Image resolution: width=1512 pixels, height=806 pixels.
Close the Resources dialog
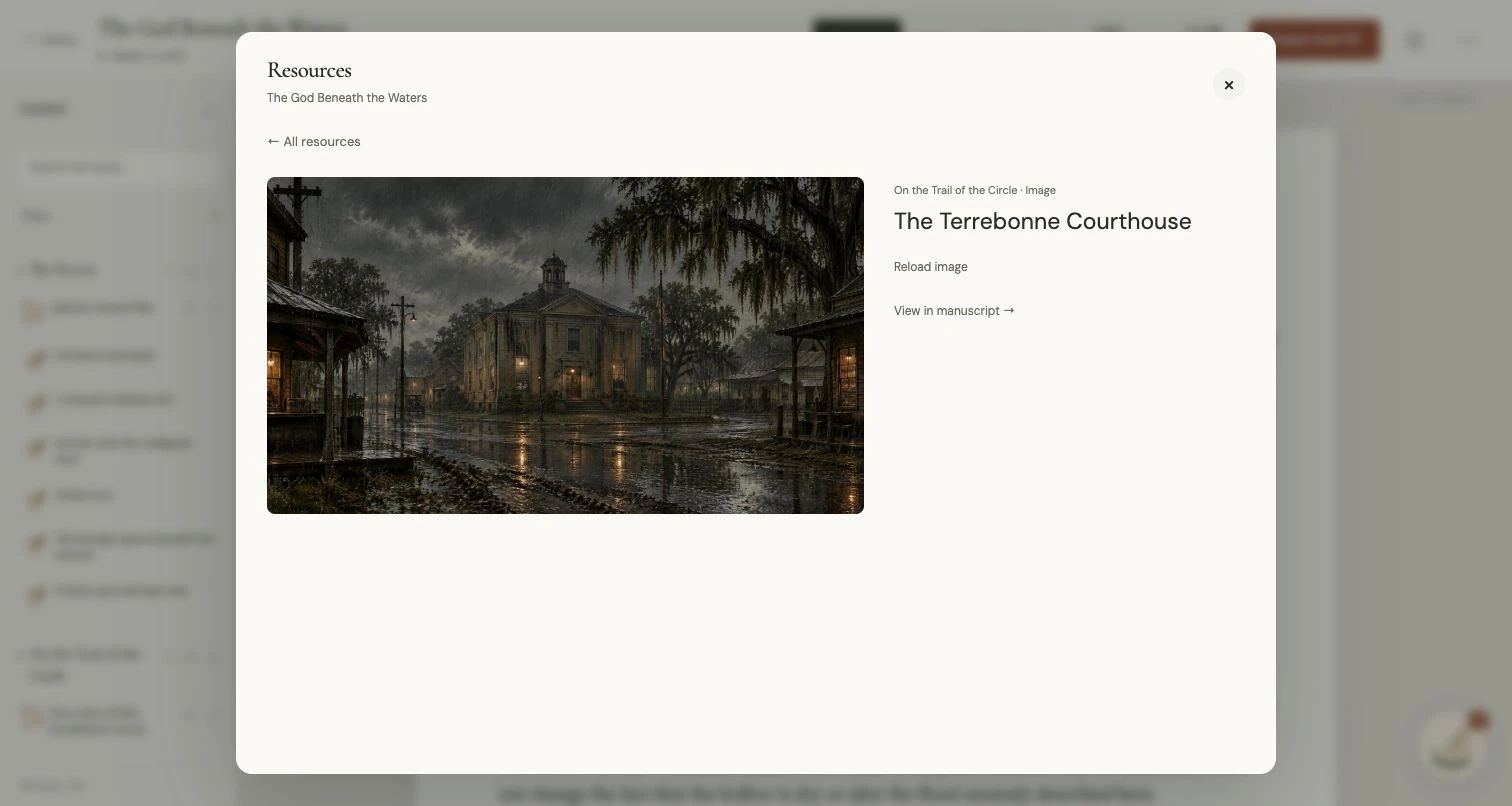coord(1229,85)
